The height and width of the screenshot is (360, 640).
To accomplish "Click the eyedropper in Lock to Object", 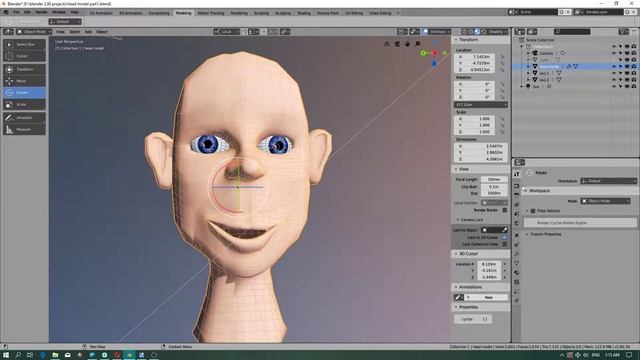I will click(x=504, y=230).
